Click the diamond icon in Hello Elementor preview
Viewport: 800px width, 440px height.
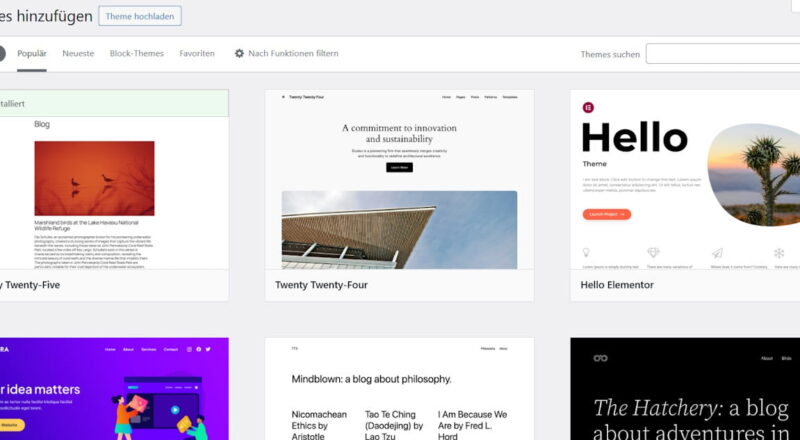pos(653,253)
